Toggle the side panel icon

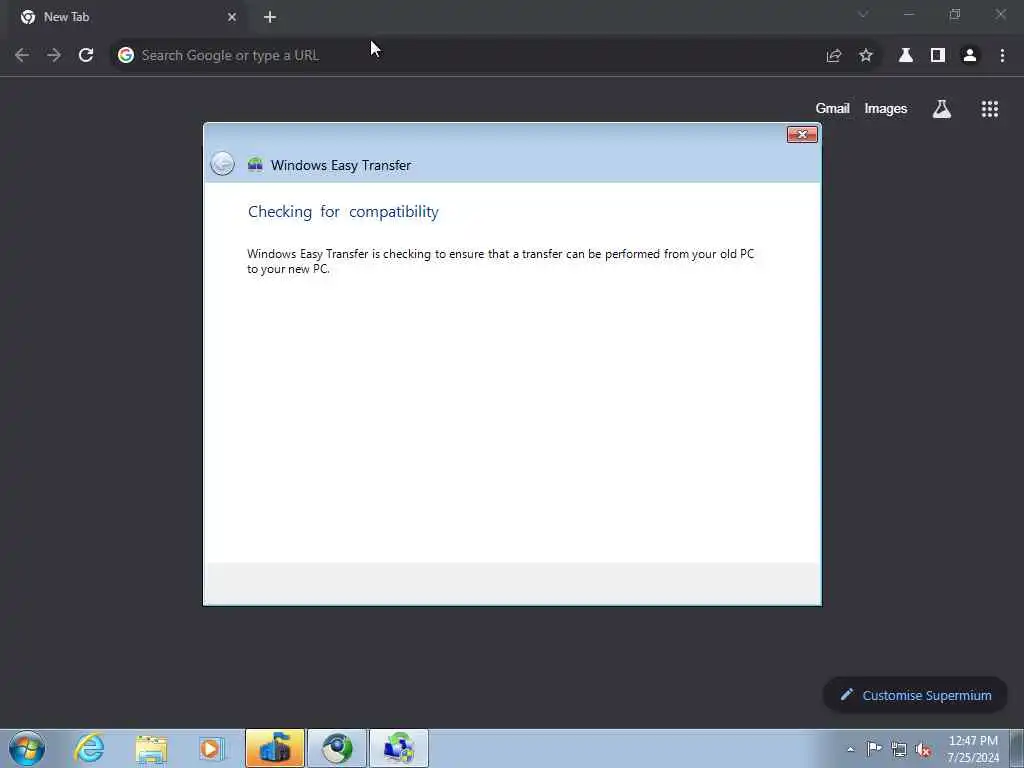pyautogui.click(x=938, y=56)
